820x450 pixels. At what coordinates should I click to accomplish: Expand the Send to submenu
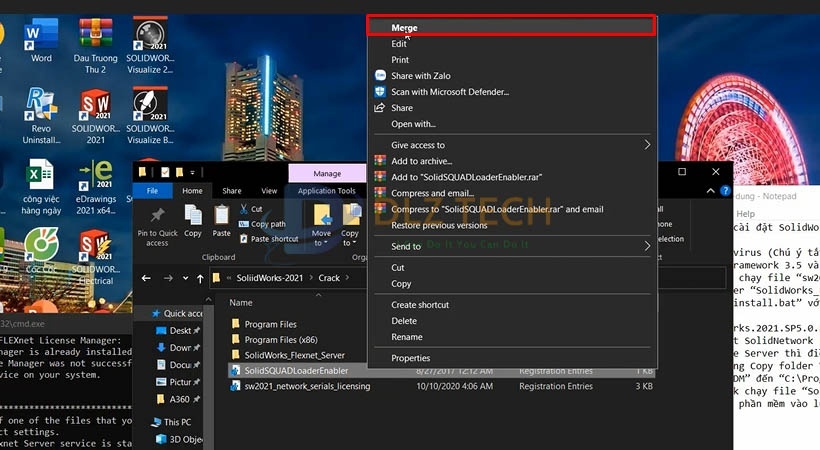tap(511, 246)
